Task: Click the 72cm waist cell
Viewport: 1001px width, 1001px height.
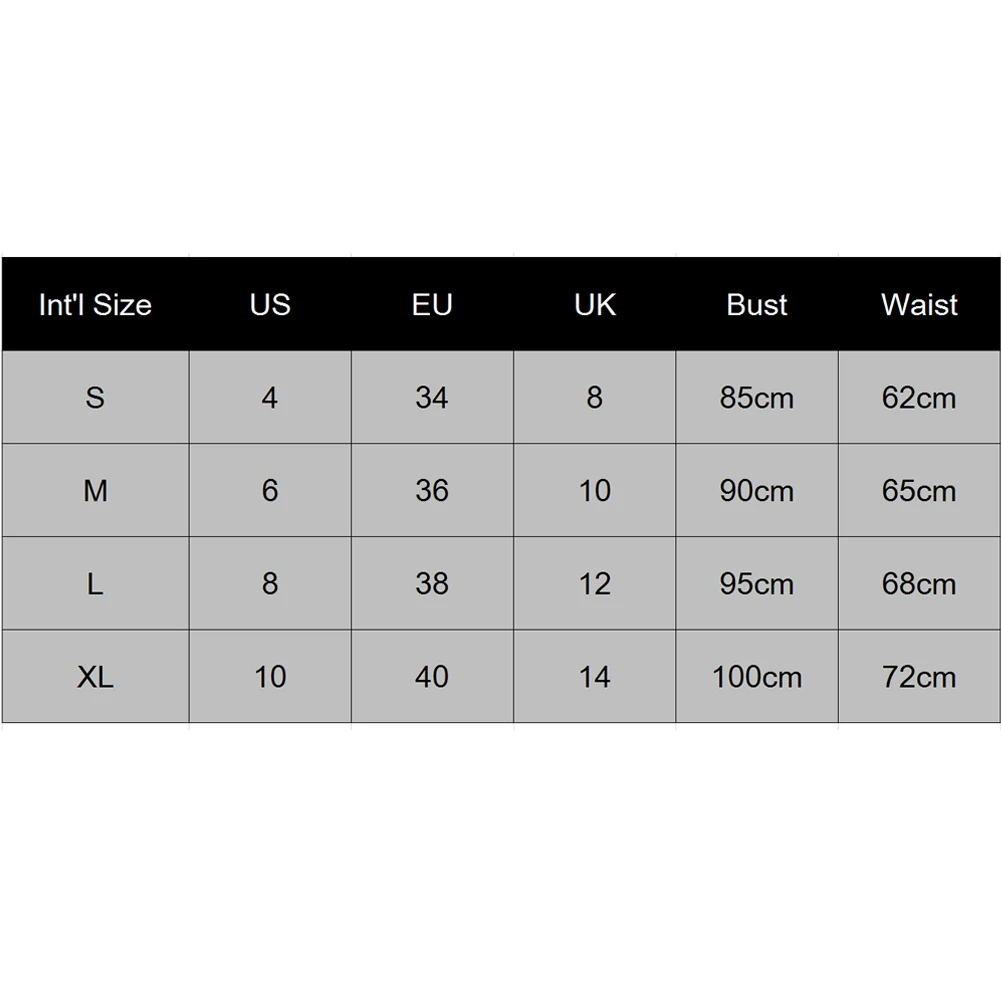Action: coord(919,677)
